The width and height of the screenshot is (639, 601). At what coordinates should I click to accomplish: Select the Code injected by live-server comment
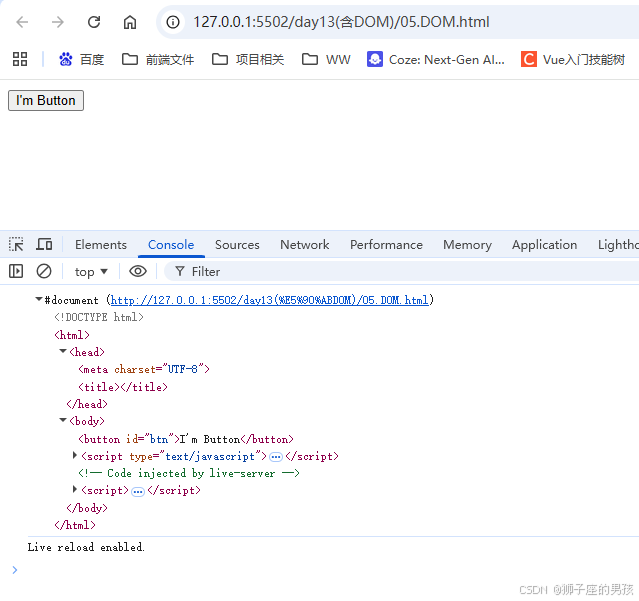189,473
